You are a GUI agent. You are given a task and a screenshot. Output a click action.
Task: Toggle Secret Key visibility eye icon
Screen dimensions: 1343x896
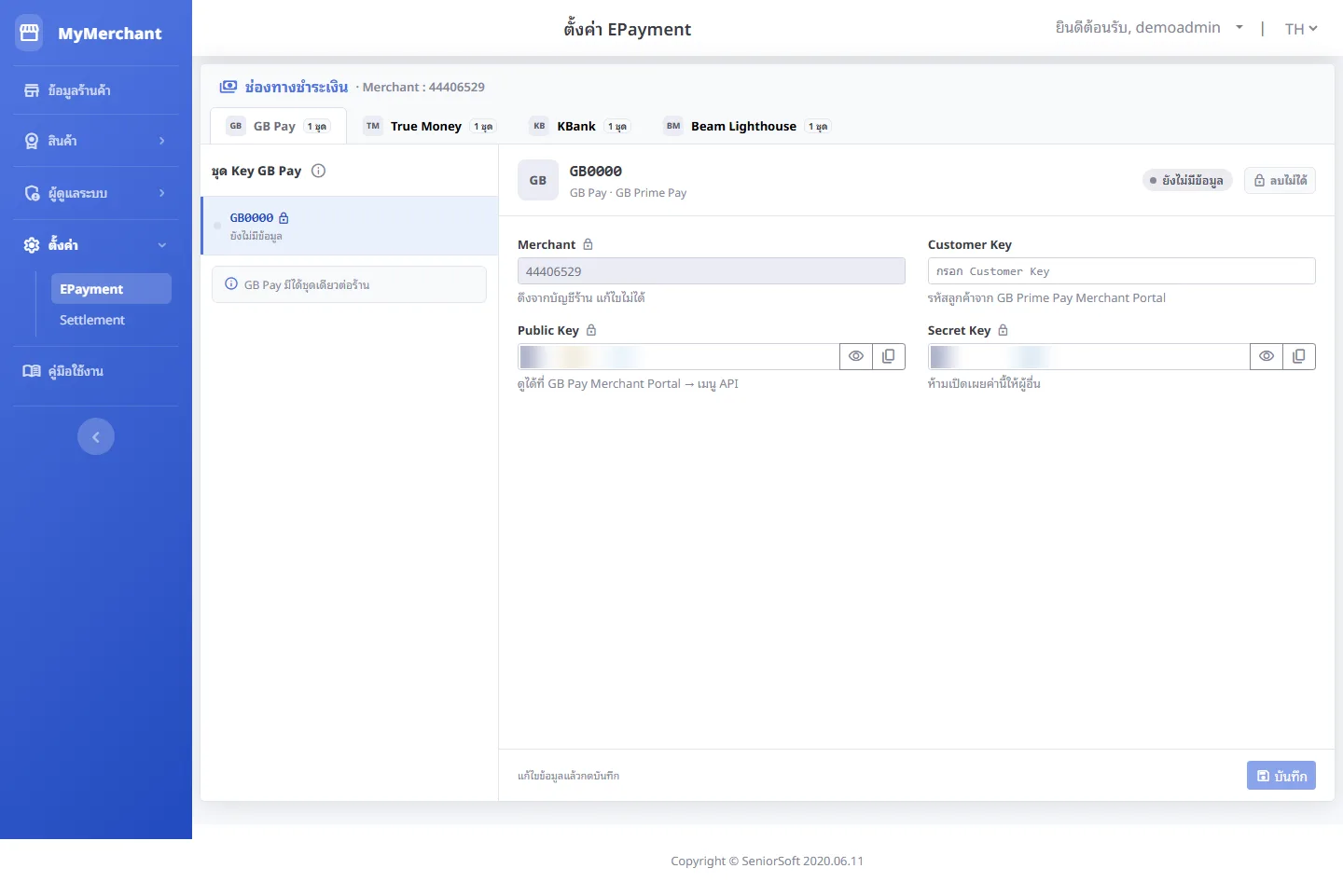point(1267,356)
